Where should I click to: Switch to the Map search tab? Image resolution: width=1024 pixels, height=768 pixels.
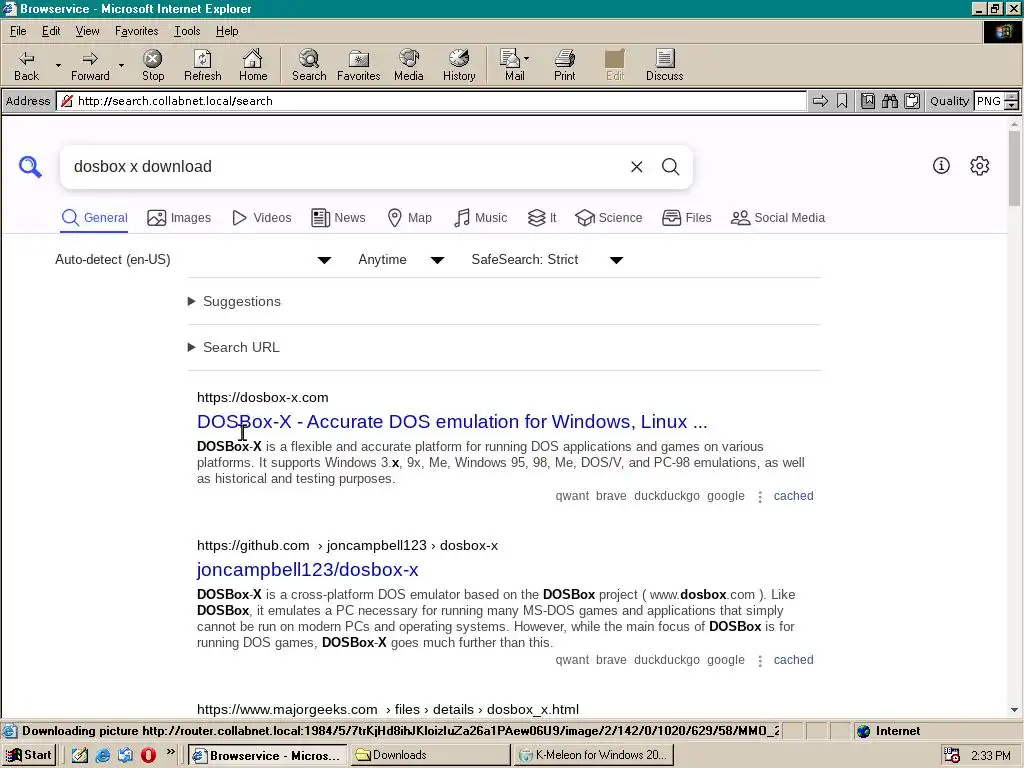coord(409,217)
